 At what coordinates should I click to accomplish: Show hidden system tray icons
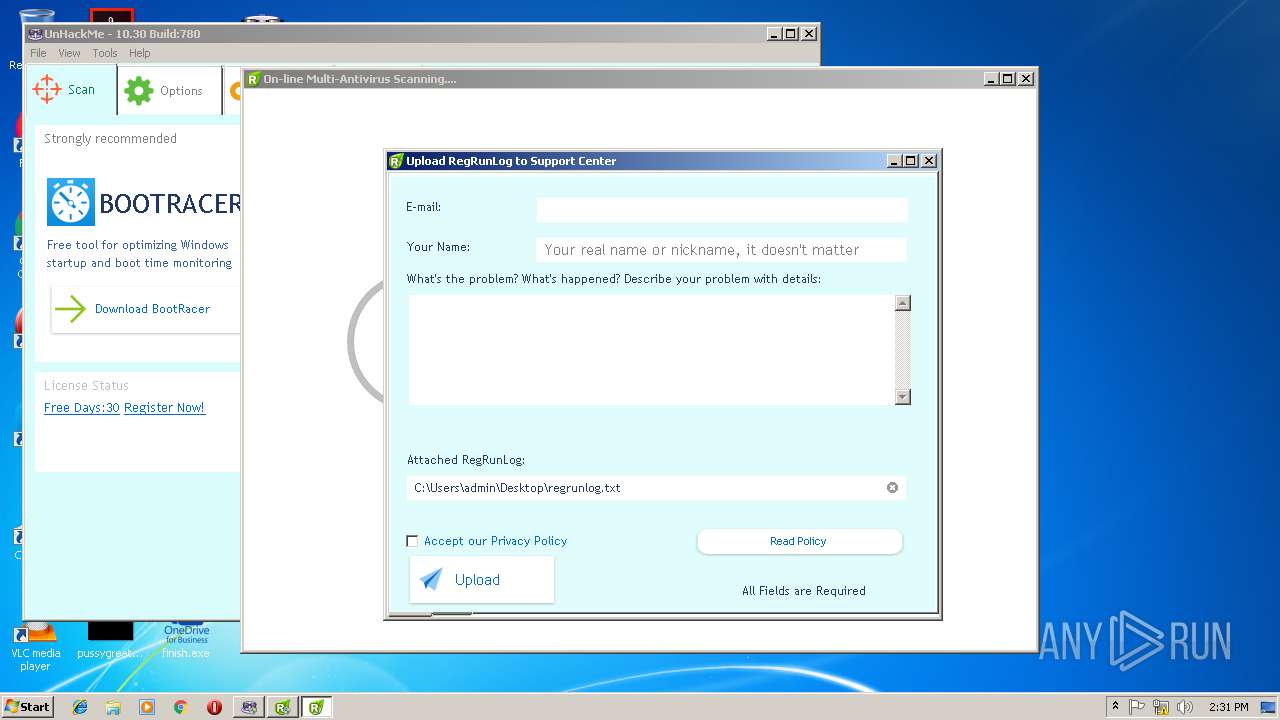point(1115,707)
